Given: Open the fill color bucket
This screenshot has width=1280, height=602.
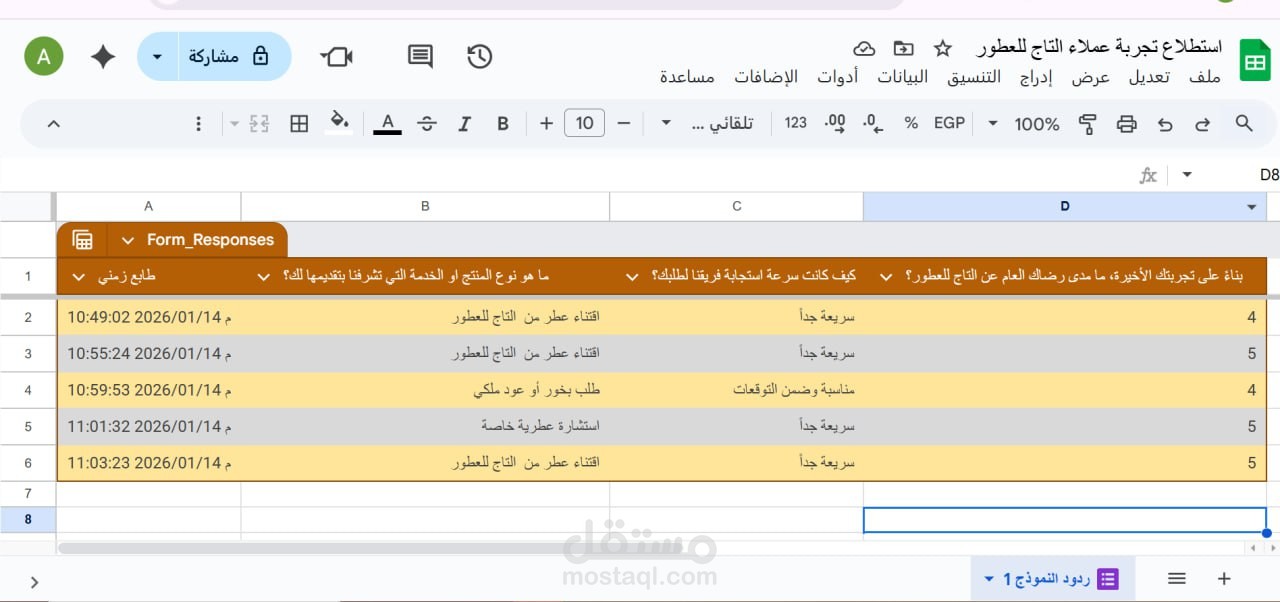Looking at the screenshot, I should coord(340,123).
